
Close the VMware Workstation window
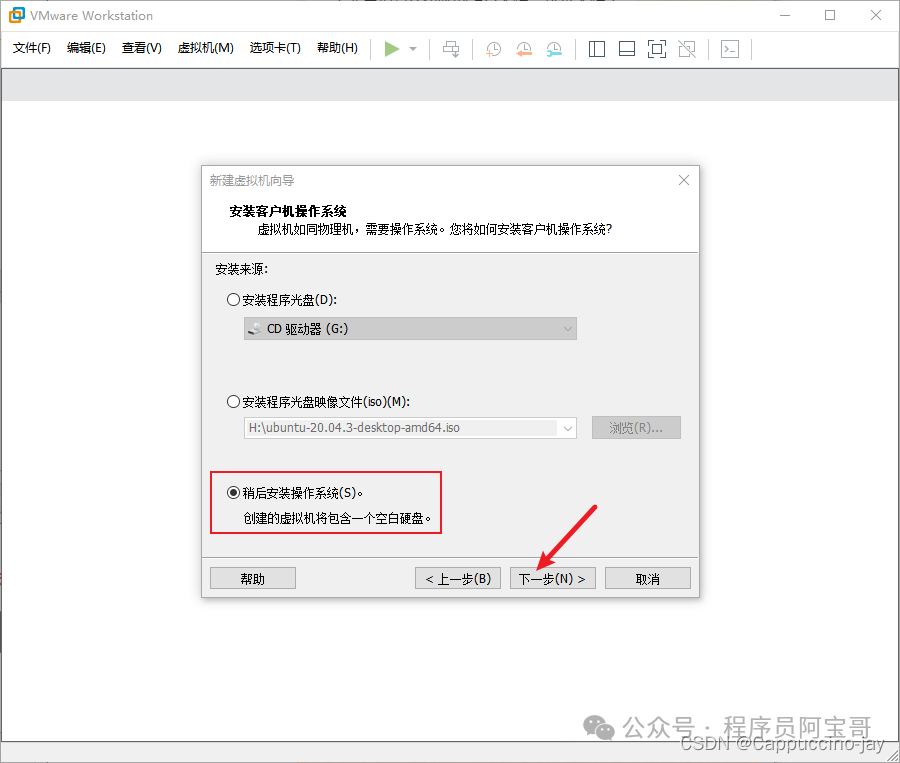pyautogui.click(x=875, y=16)
